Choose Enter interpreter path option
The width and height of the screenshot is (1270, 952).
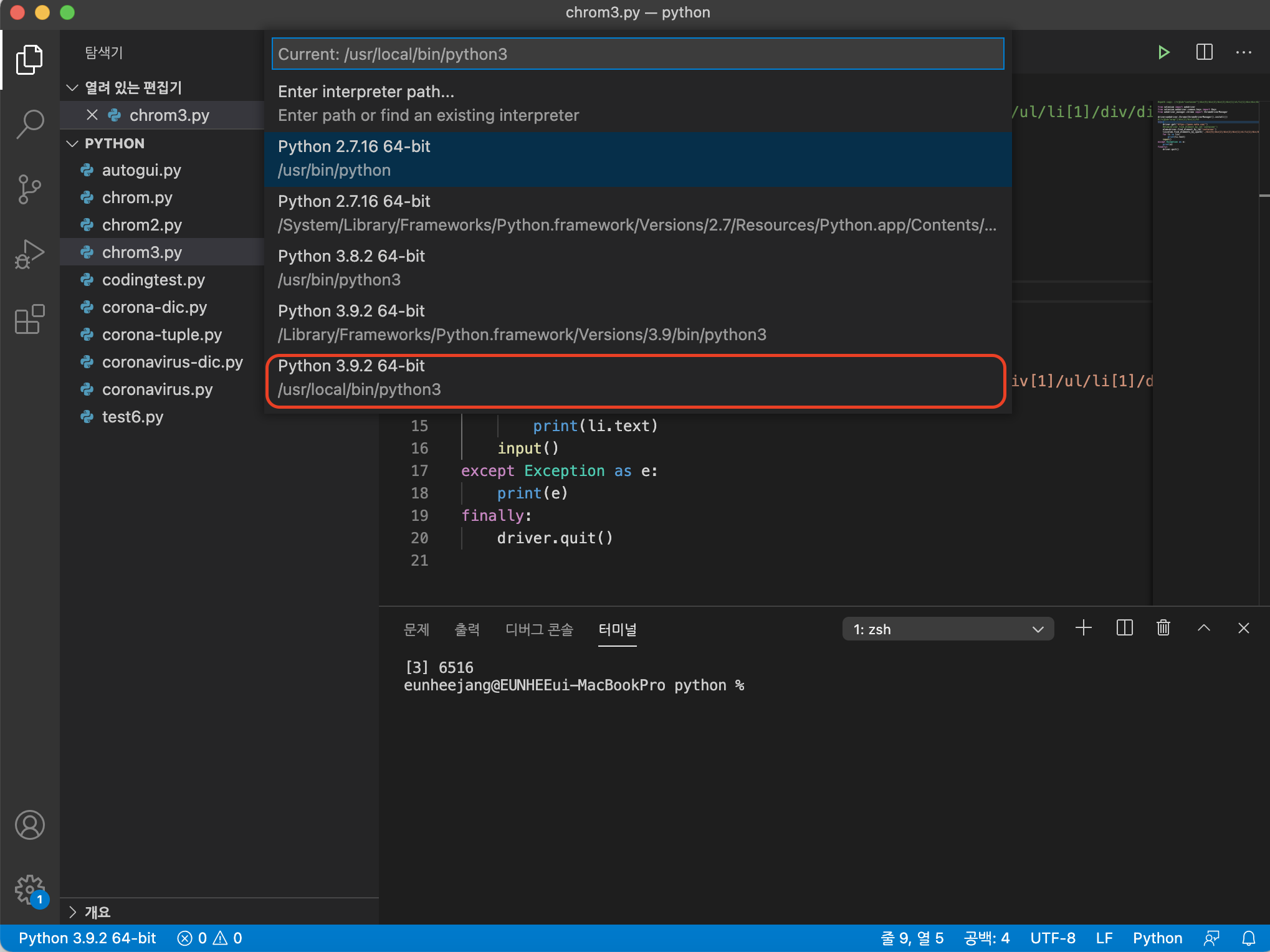tap(637, 103)
